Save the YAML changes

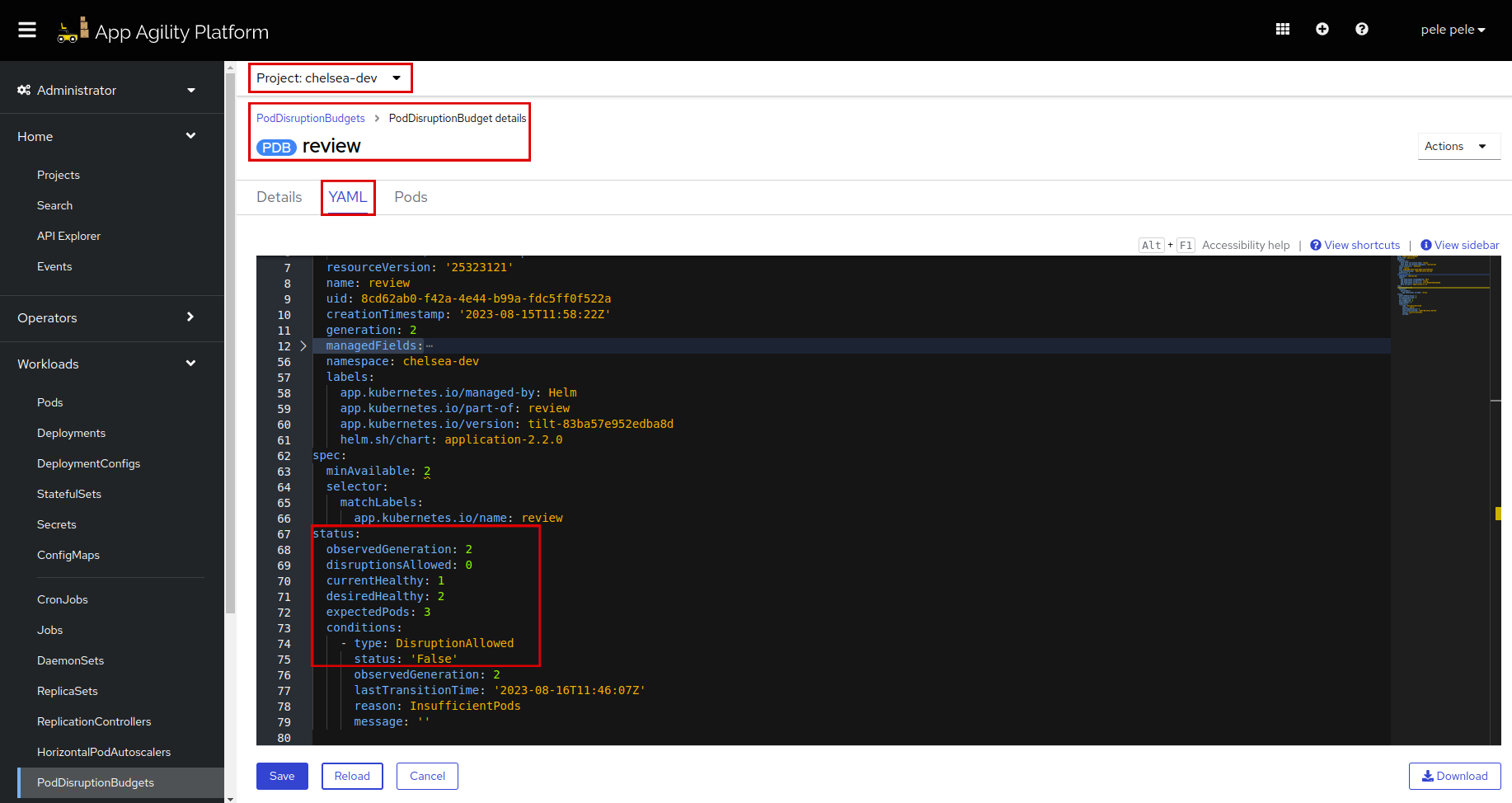pyautogui.click(x=282, y=776)
